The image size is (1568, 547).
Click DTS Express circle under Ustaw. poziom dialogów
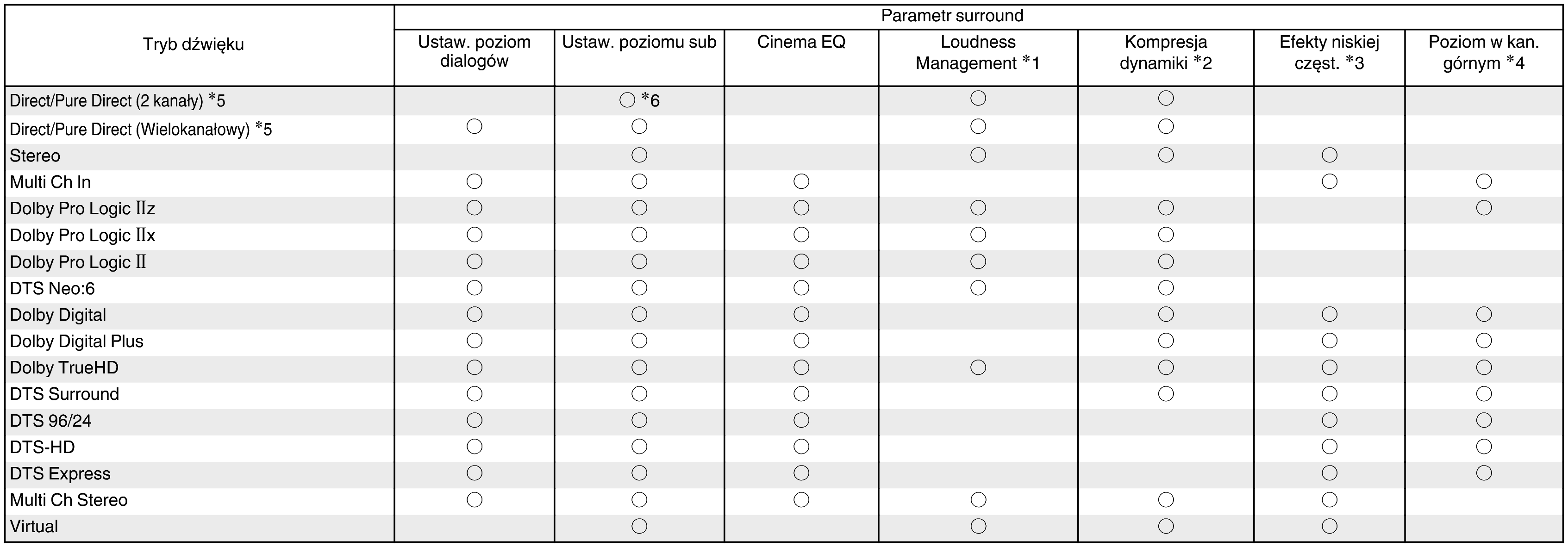tap(474, 473)
